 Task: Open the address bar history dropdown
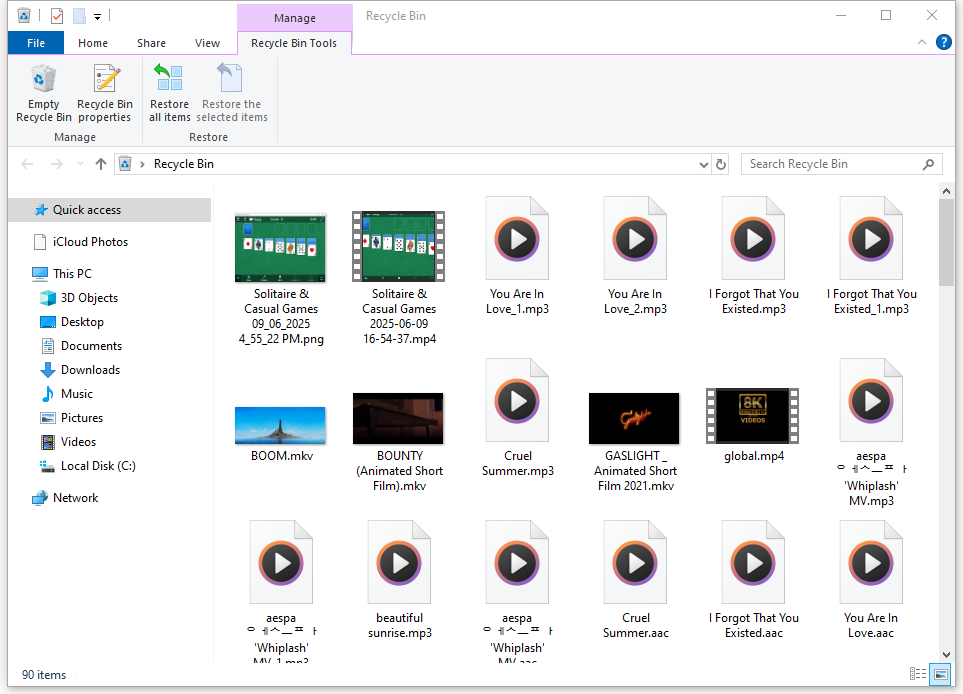706,163
